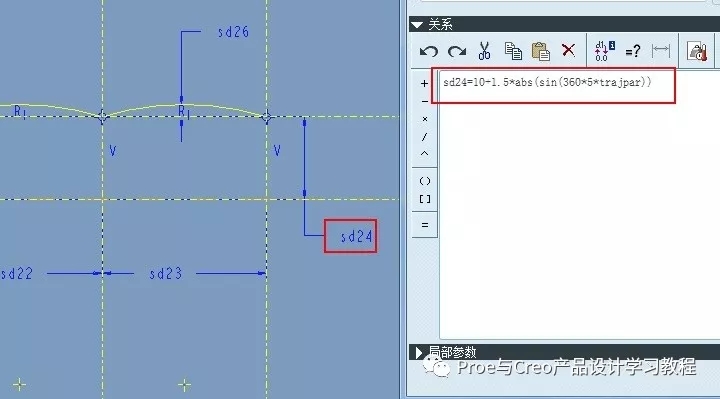Insert plus operator into relation
Viewport: 720px width, 399px height.
point(424,83)
